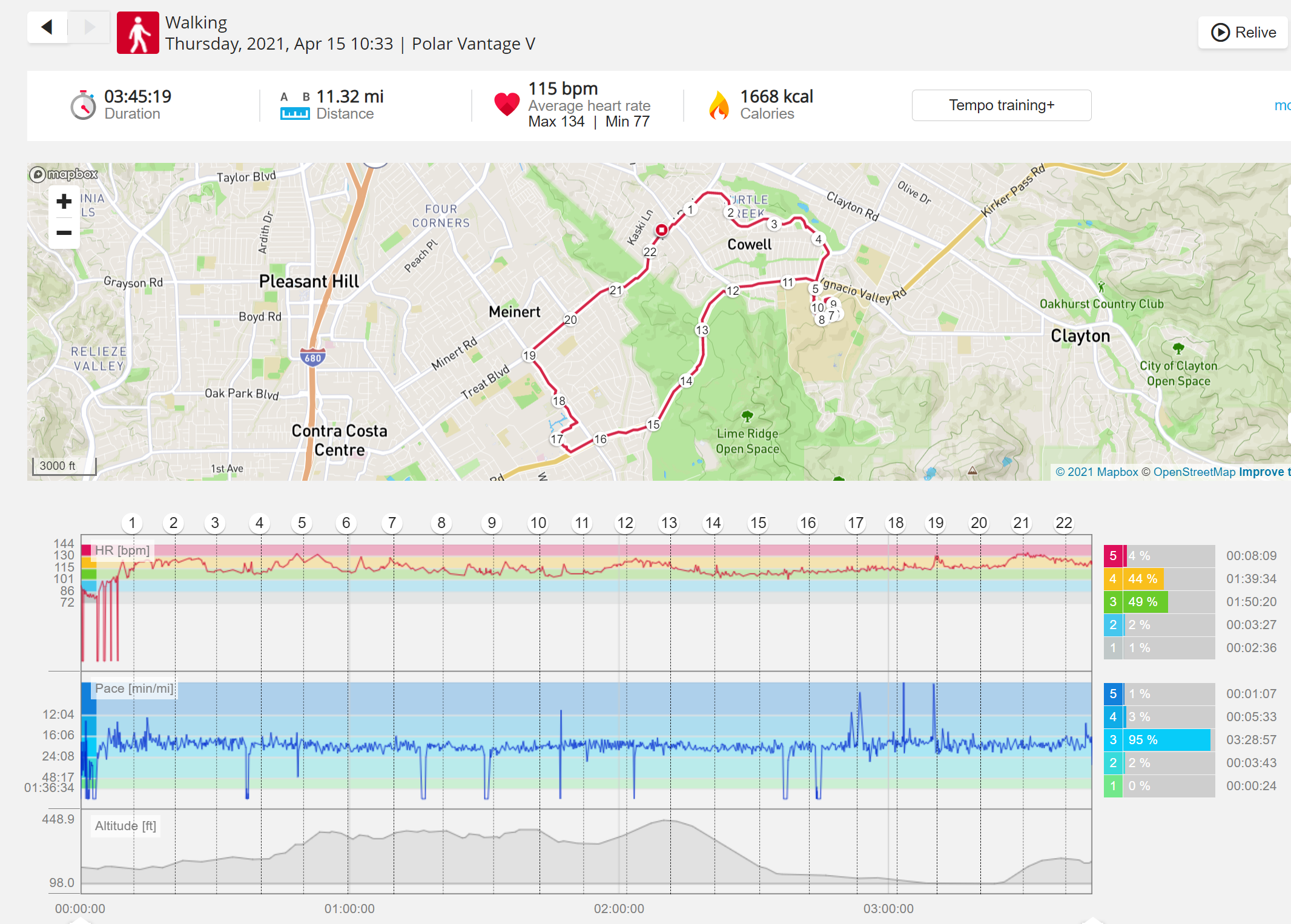
Task: Zoom out on the map
Action: tap(64, 233)
